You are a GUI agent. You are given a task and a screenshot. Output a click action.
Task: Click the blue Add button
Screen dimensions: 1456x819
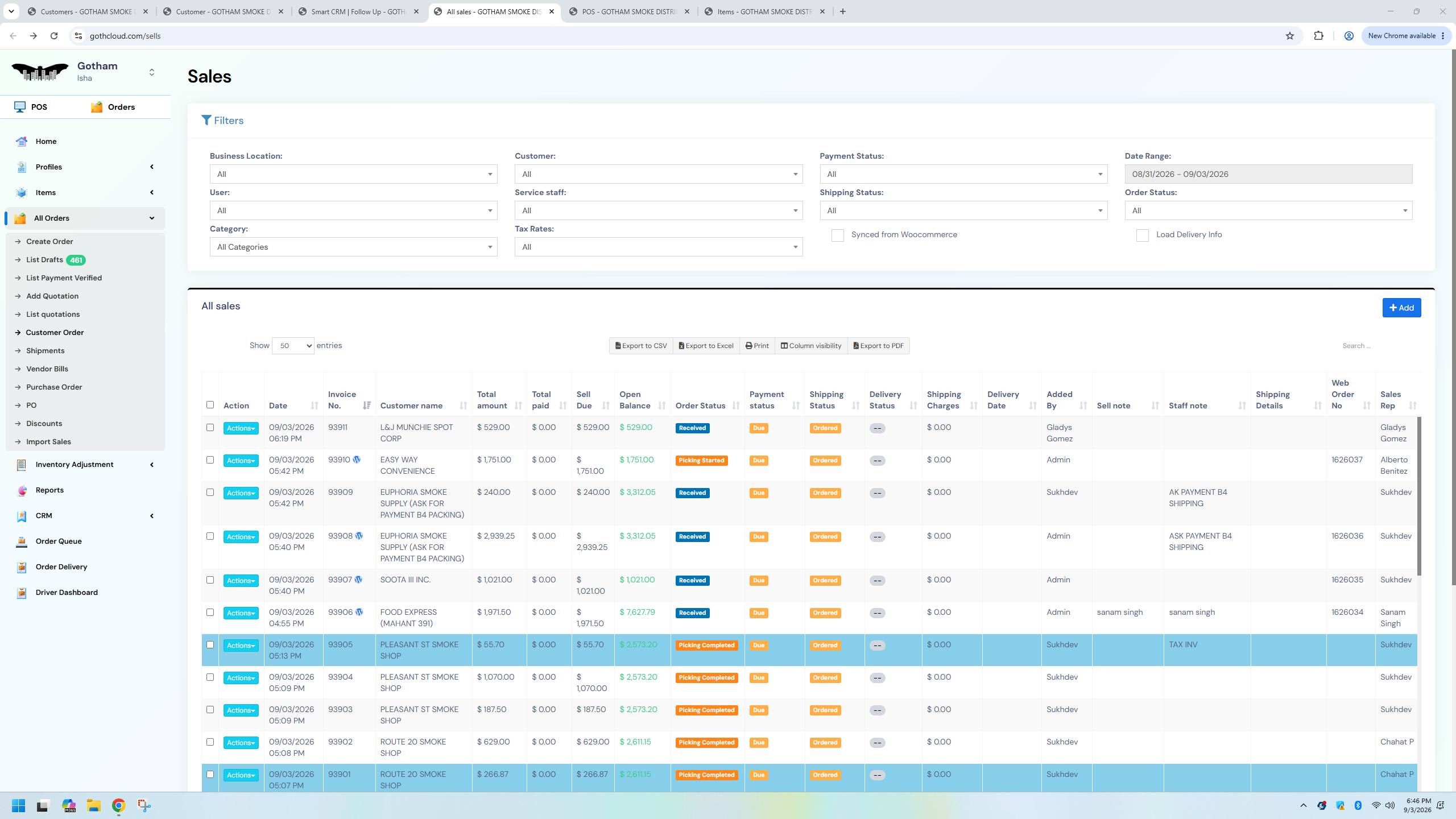[x=1401, y=308]
